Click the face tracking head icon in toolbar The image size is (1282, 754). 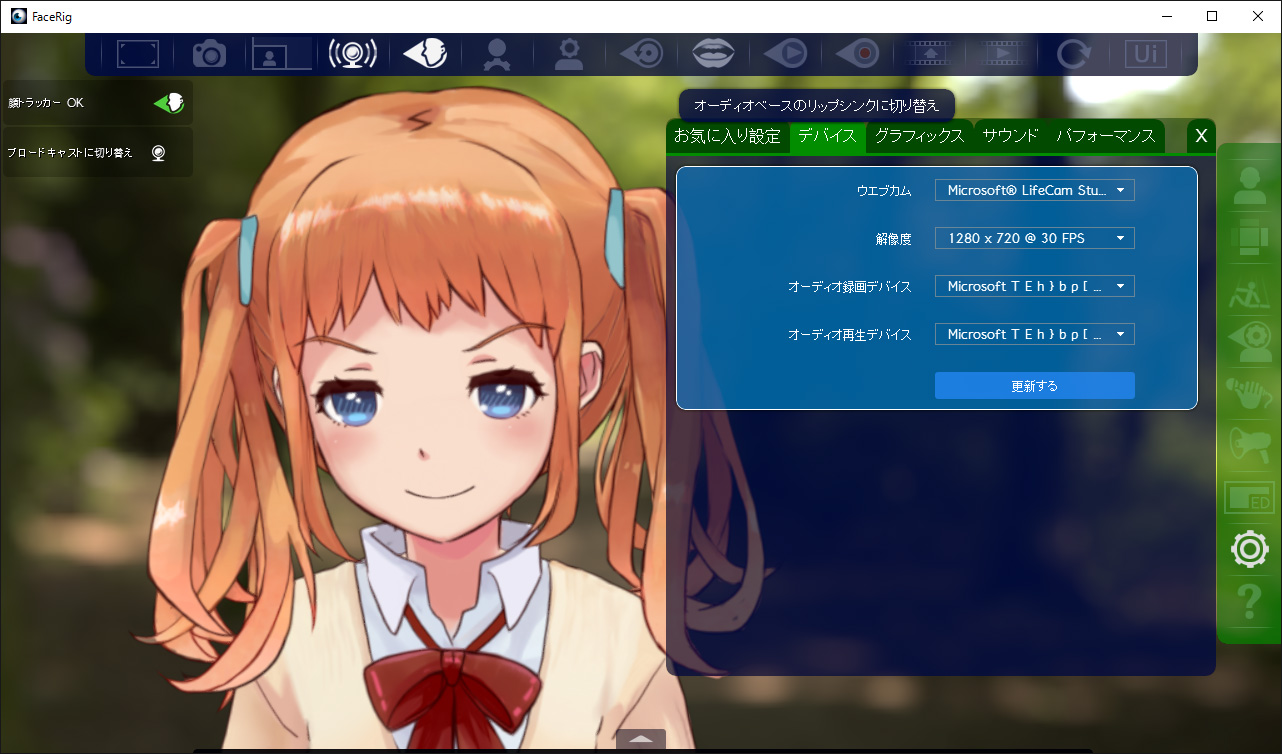click(x=424, y=54)
